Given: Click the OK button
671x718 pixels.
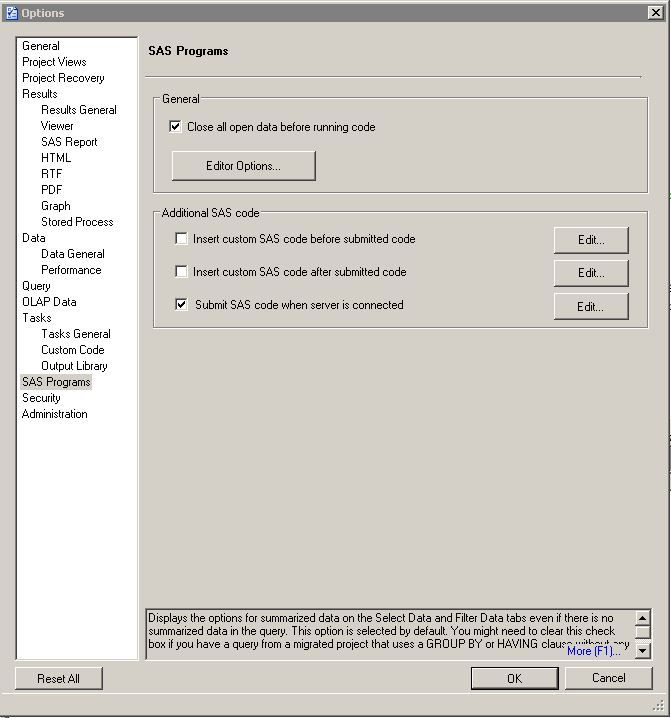Looking at the screenshot, I should (514, 678).
